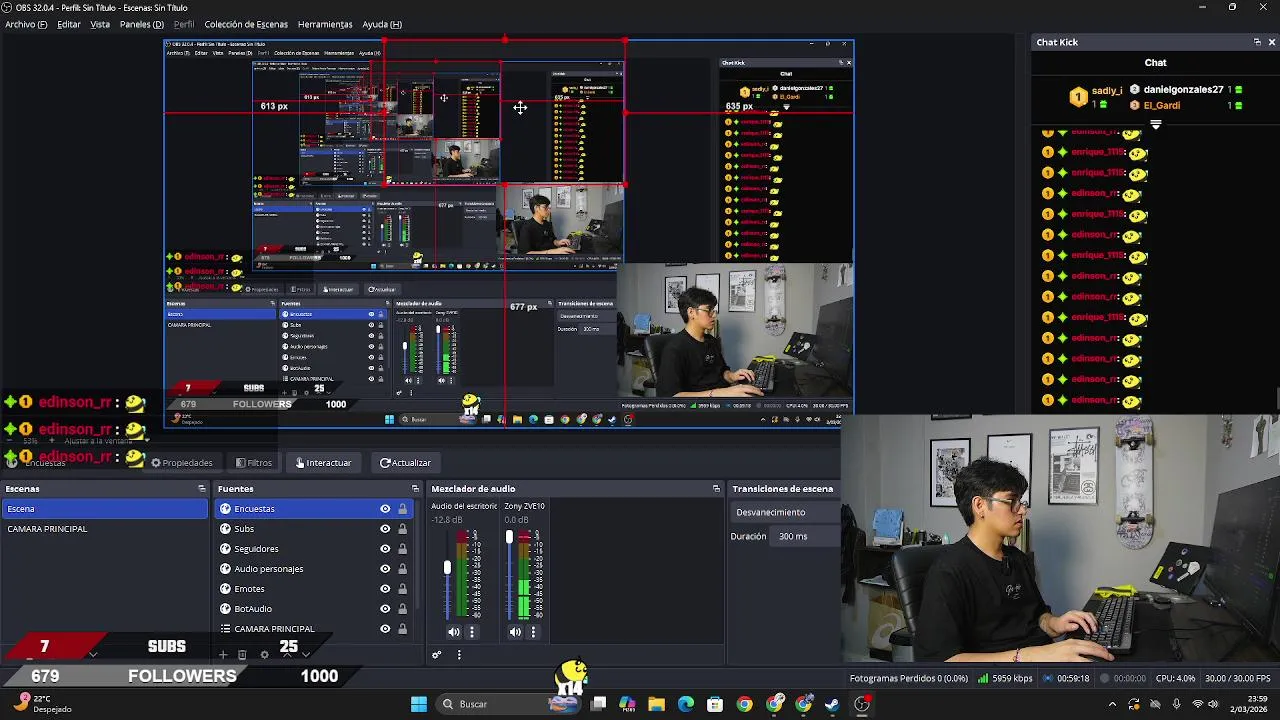The height and width of the screenshot is (720, 1280).
Task: Click the add source plus icon
Action: [x=223, y=655]
